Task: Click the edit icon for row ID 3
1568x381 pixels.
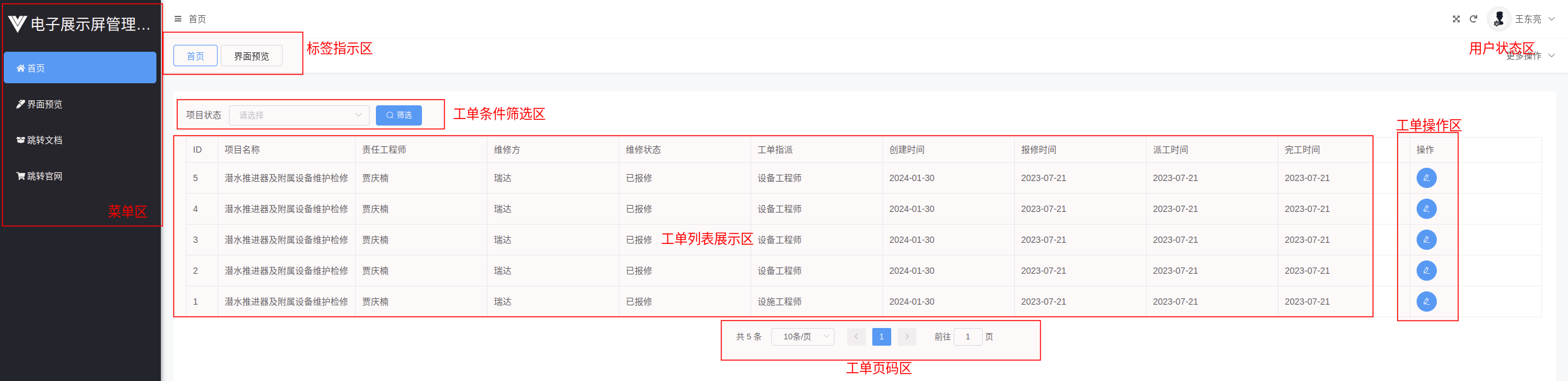Action: [x=1426, y=240]
